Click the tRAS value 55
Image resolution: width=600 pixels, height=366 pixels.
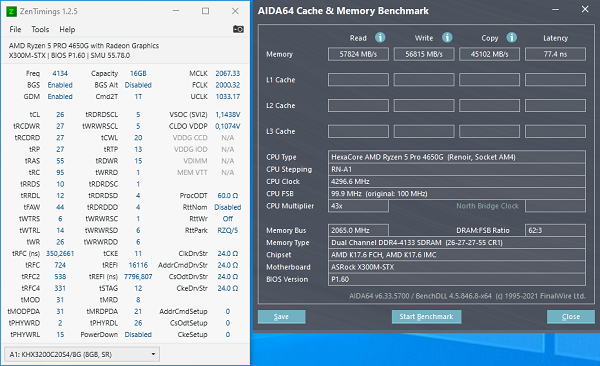60,161
